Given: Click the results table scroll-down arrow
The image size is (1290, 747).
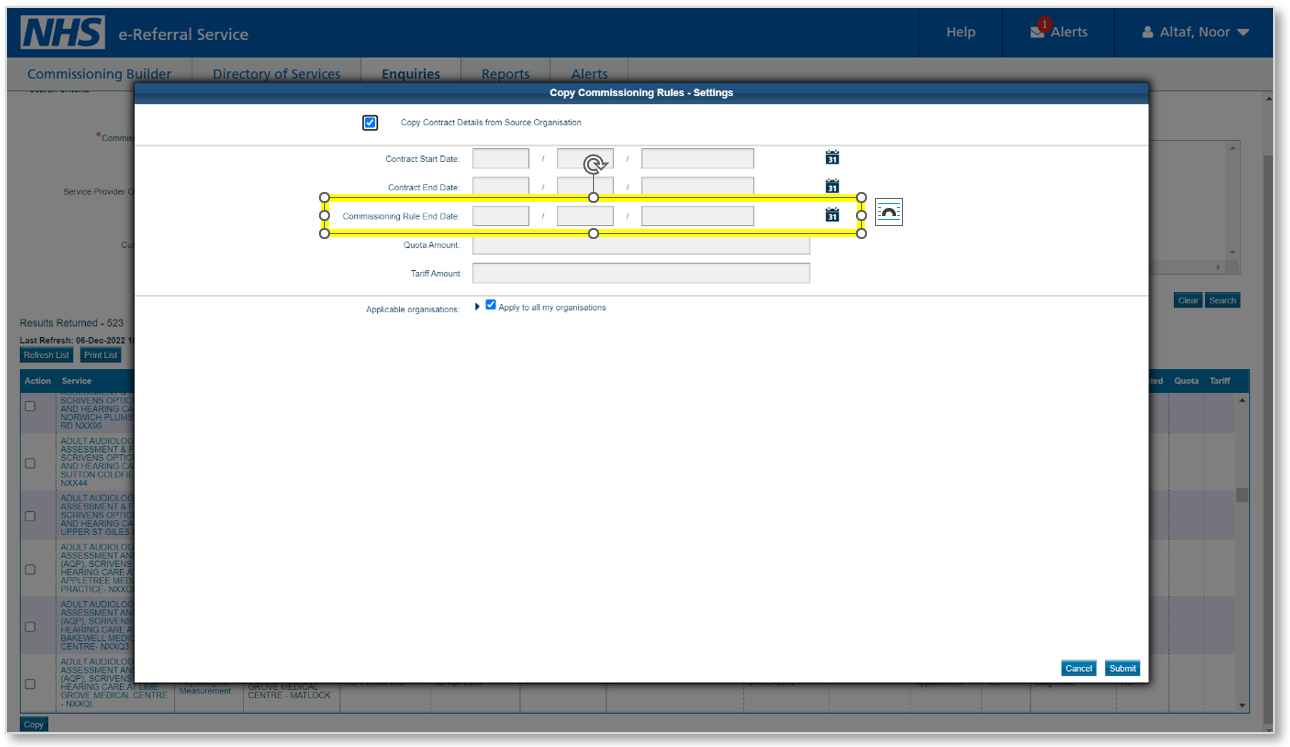Looking at the screenshot, I should (x=1242, y=706).
